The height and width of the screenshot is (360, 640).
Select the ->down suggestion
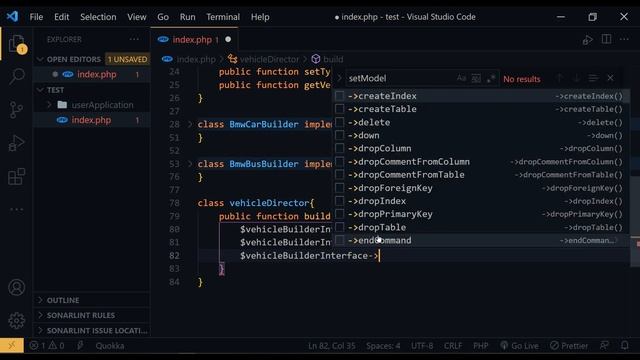481,136
